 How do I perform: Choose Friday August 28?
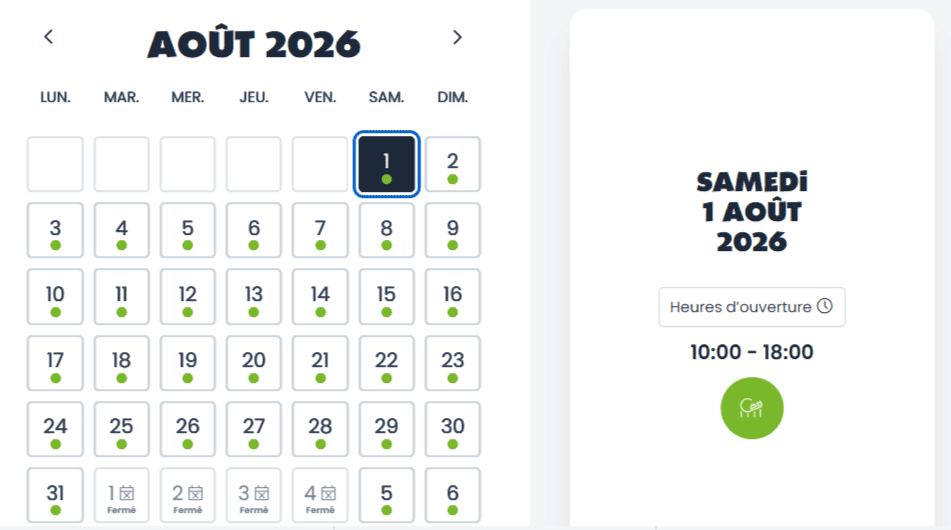coord(320,429)
